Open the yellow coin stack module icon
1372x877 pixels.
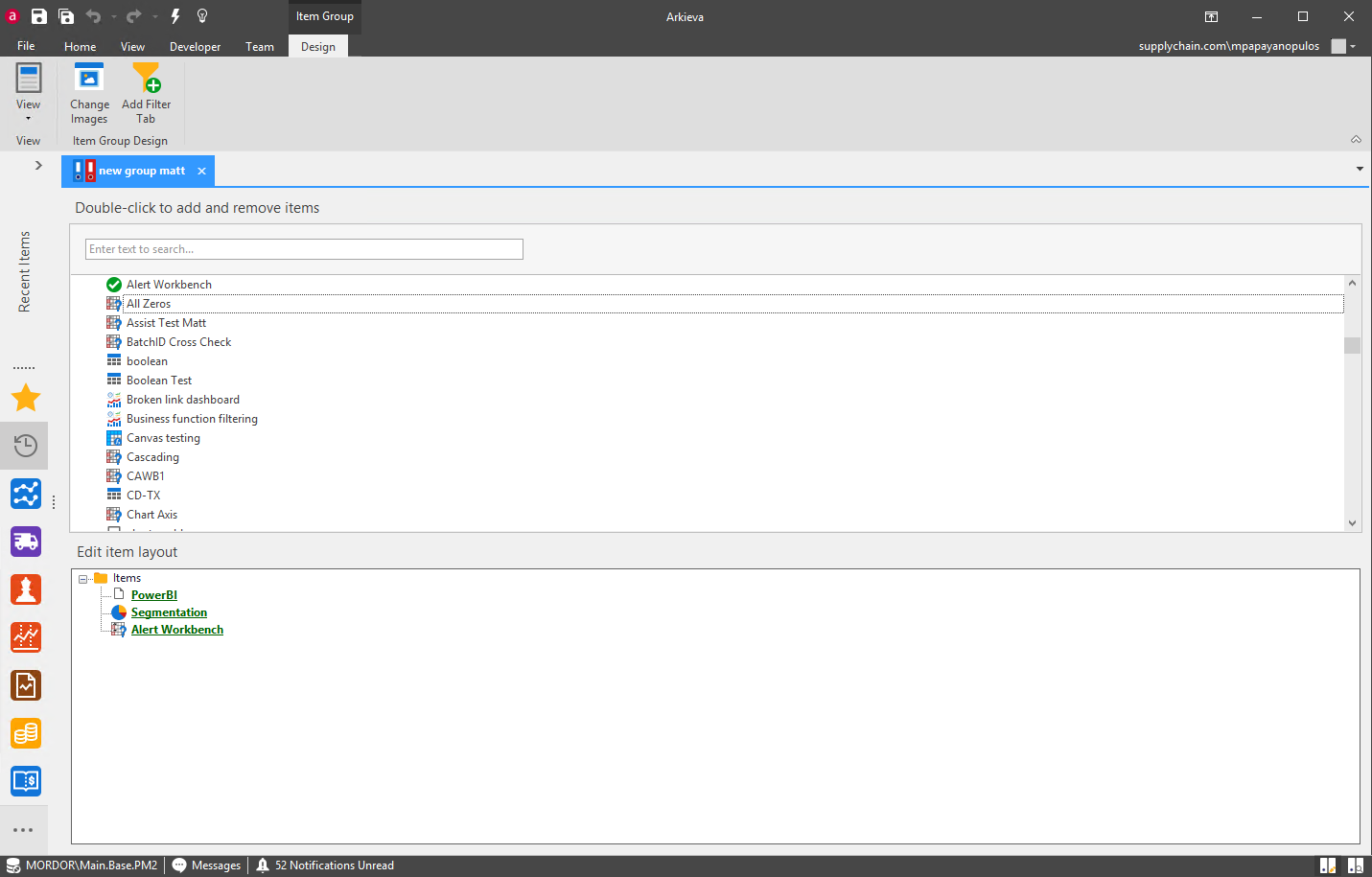tap(26, 733)
